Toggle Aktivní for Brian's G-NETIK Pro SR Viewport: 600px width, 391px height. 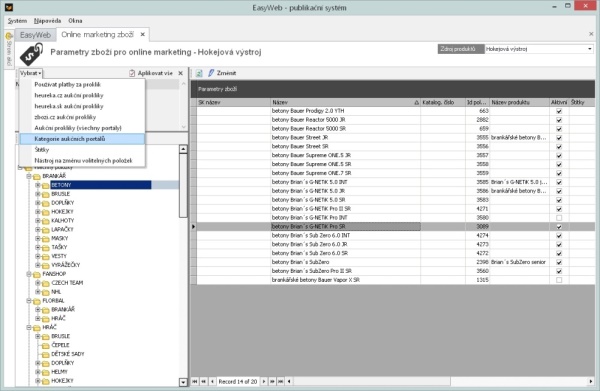click(559, 226)
